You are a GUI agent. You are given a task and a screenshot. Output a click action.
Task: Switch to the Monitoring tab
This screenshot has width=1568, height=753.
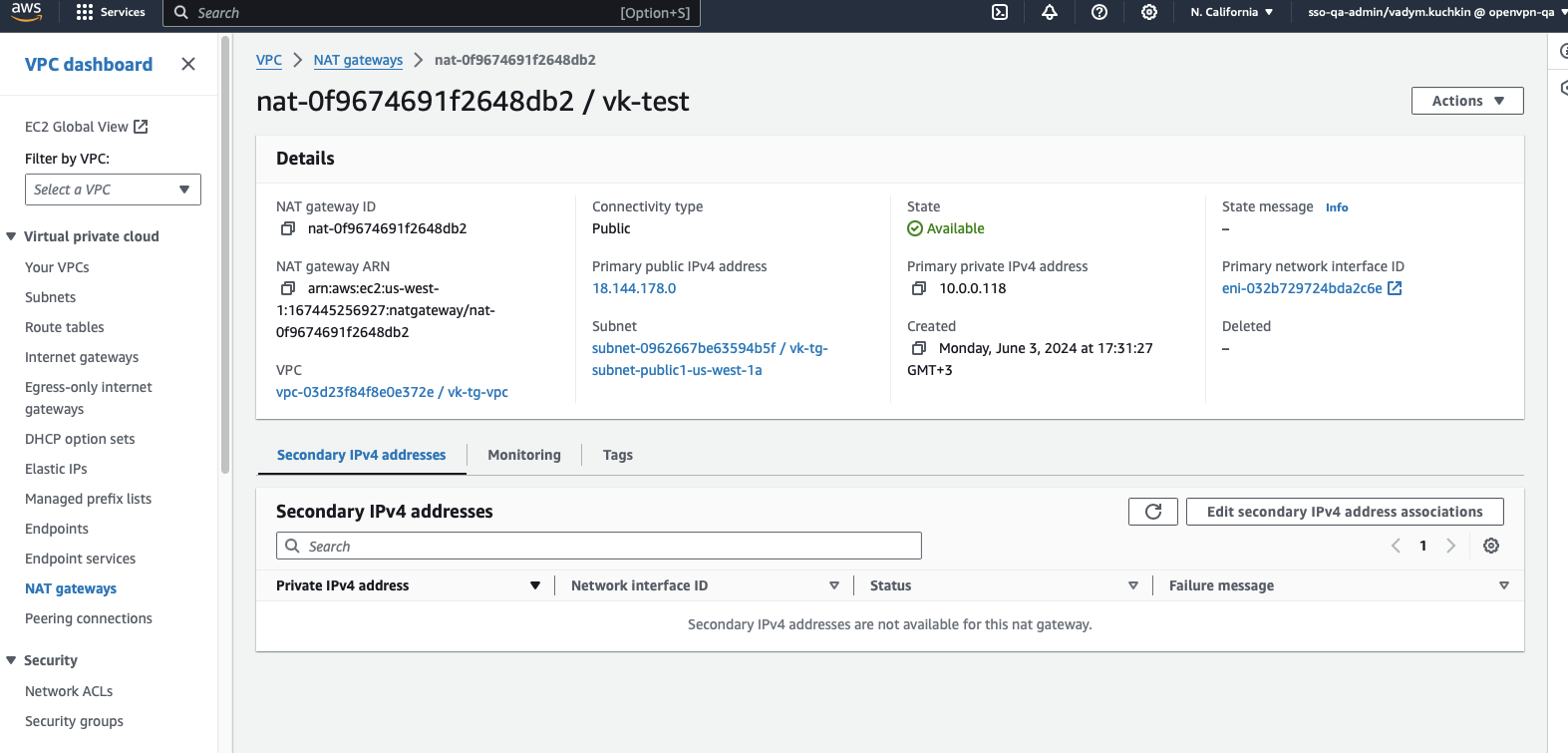(x=524, y=455)
